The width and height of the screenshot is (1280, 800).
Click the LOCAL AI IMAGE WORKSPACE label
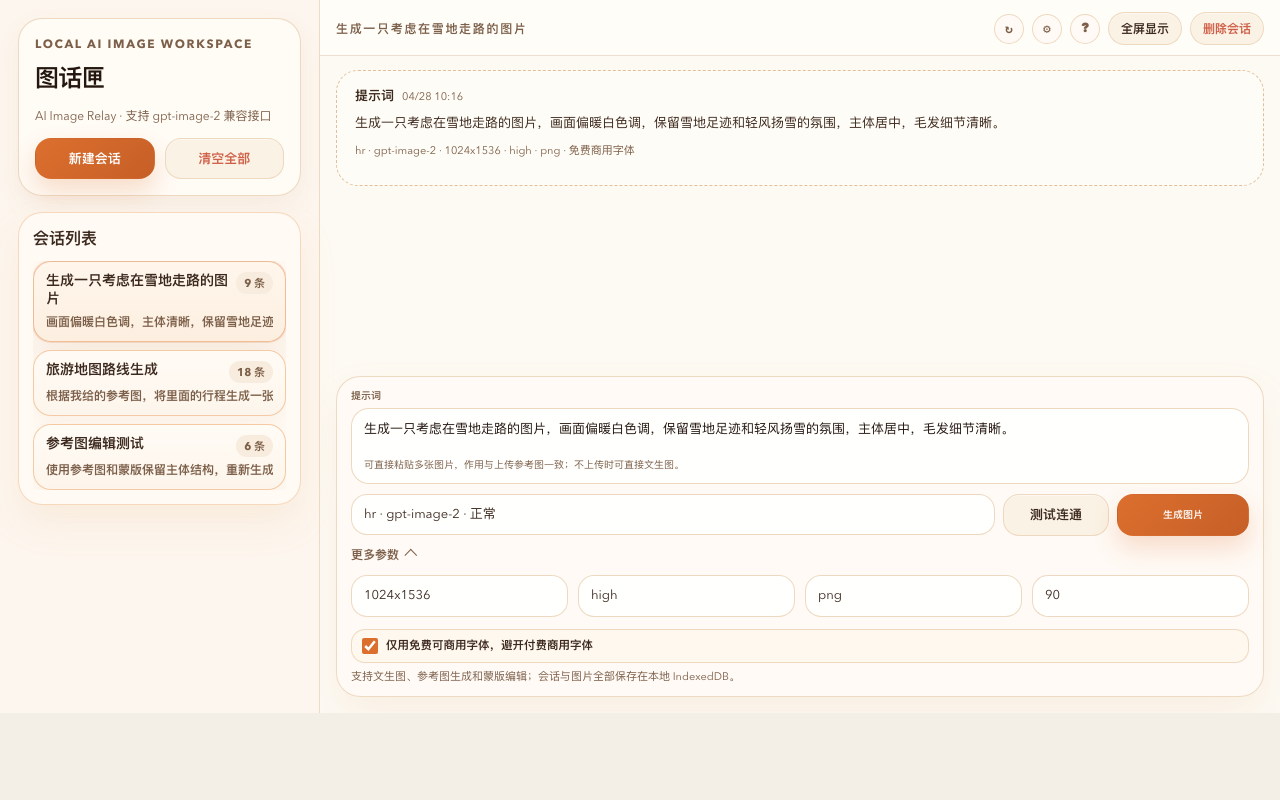pyautogui.click(x=144, y=44)
